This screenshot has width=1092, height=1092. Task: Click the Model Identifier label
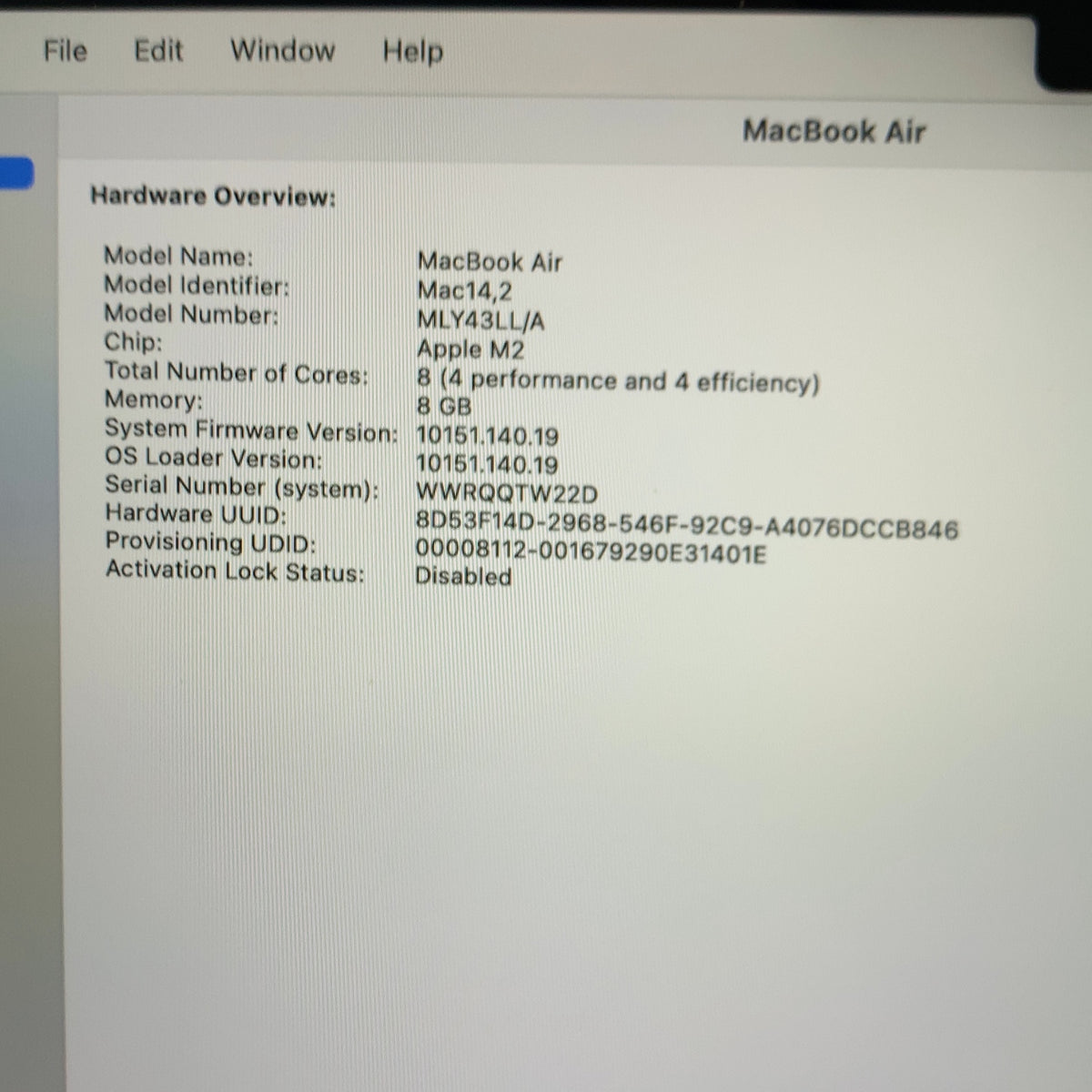tap(197, 285)
